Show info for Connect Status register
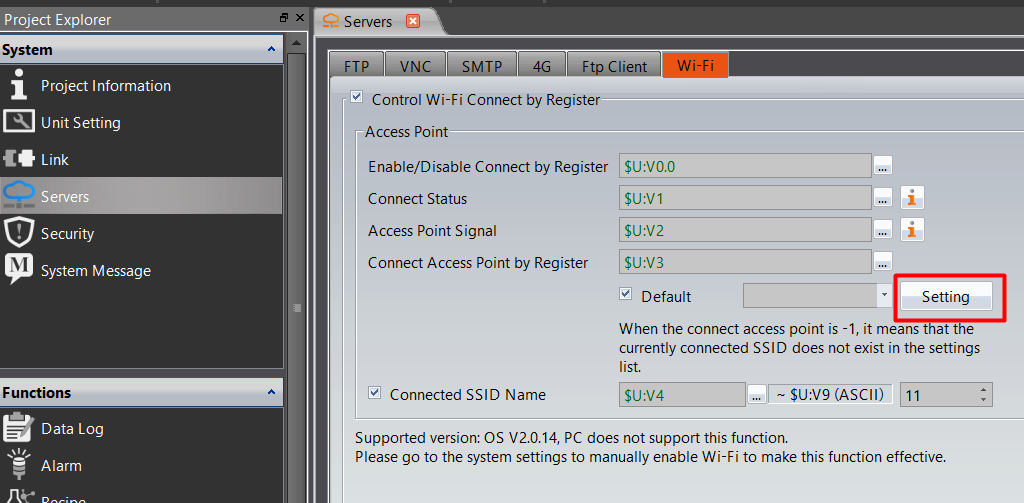This screenshot has height=503, width=1024. pyautogui.click(x=912, y=198)
